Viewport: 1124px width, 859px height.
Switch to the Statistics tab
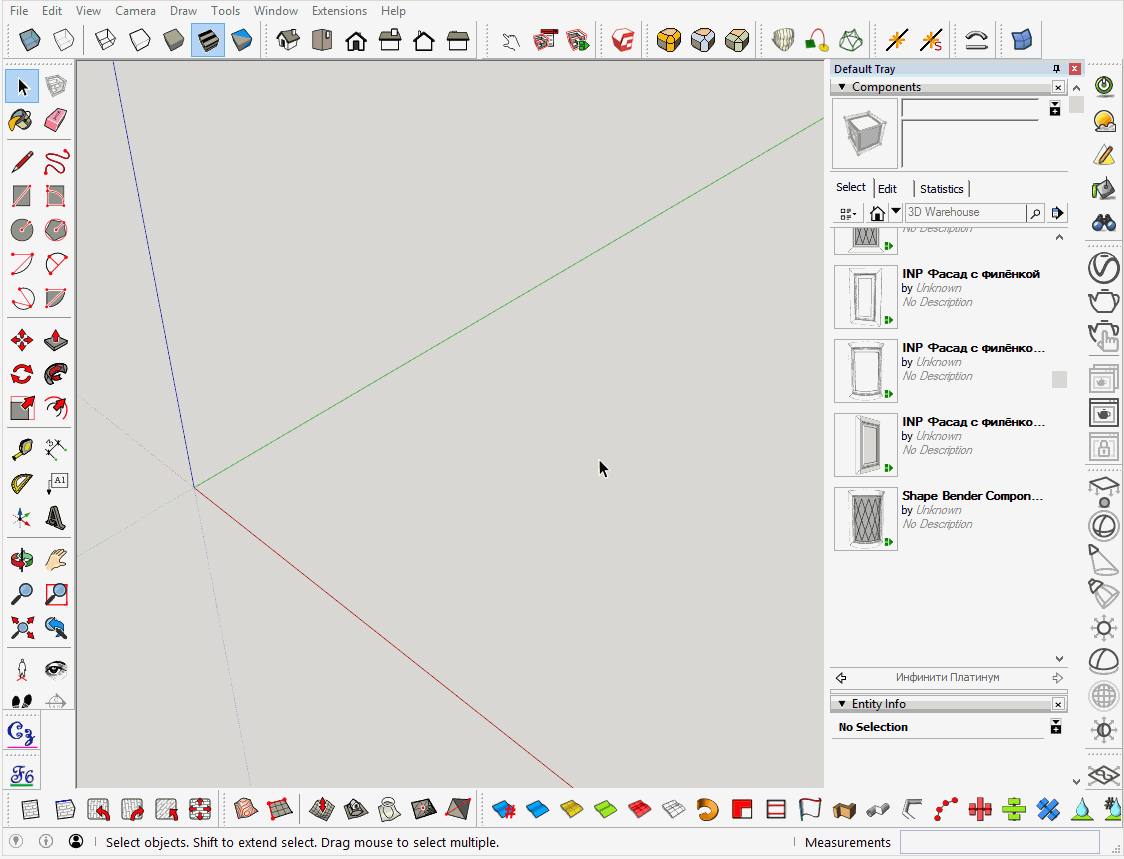pos(941,188)
